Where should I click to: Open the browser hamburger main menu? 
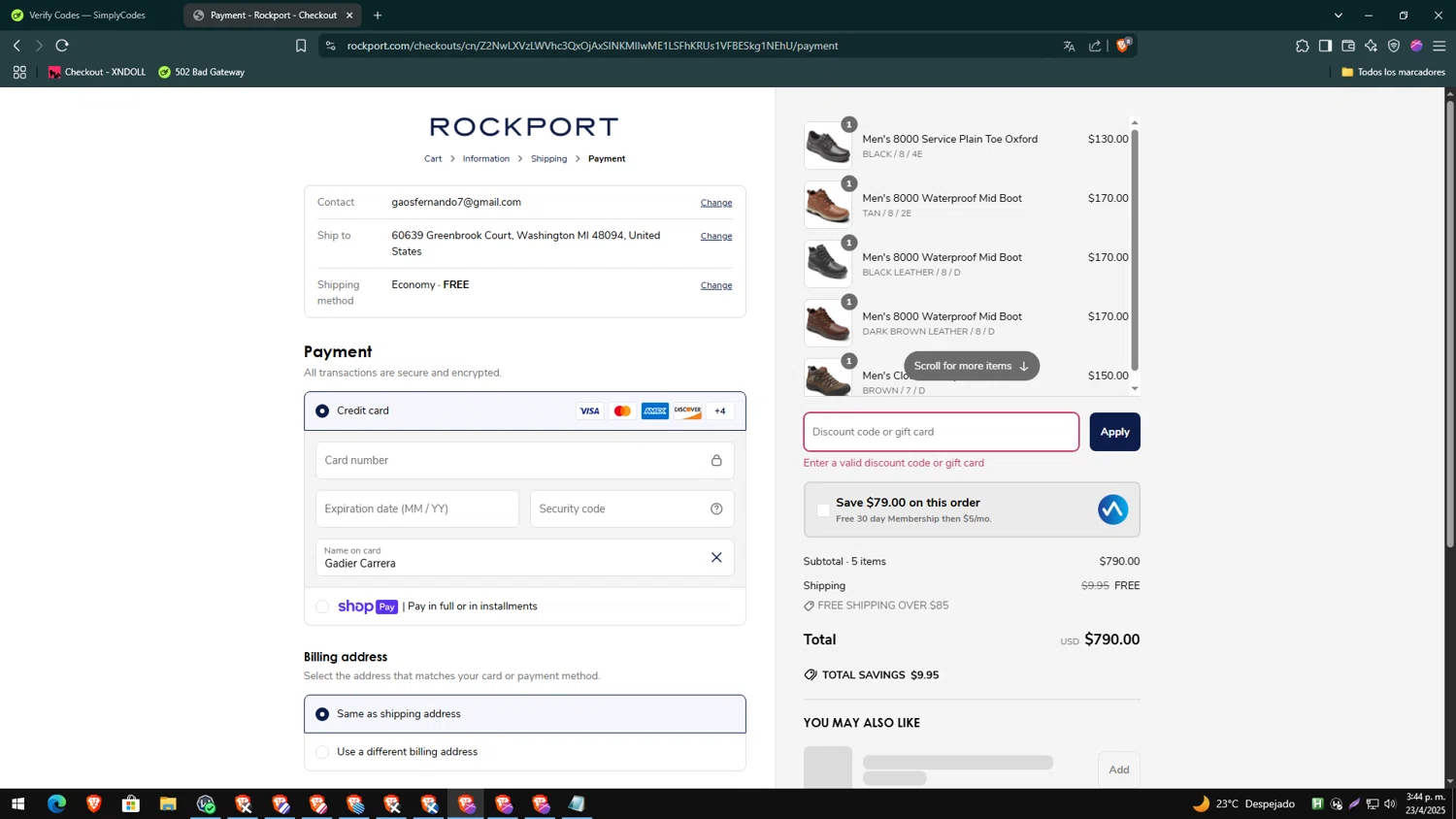coord(1439,46)
